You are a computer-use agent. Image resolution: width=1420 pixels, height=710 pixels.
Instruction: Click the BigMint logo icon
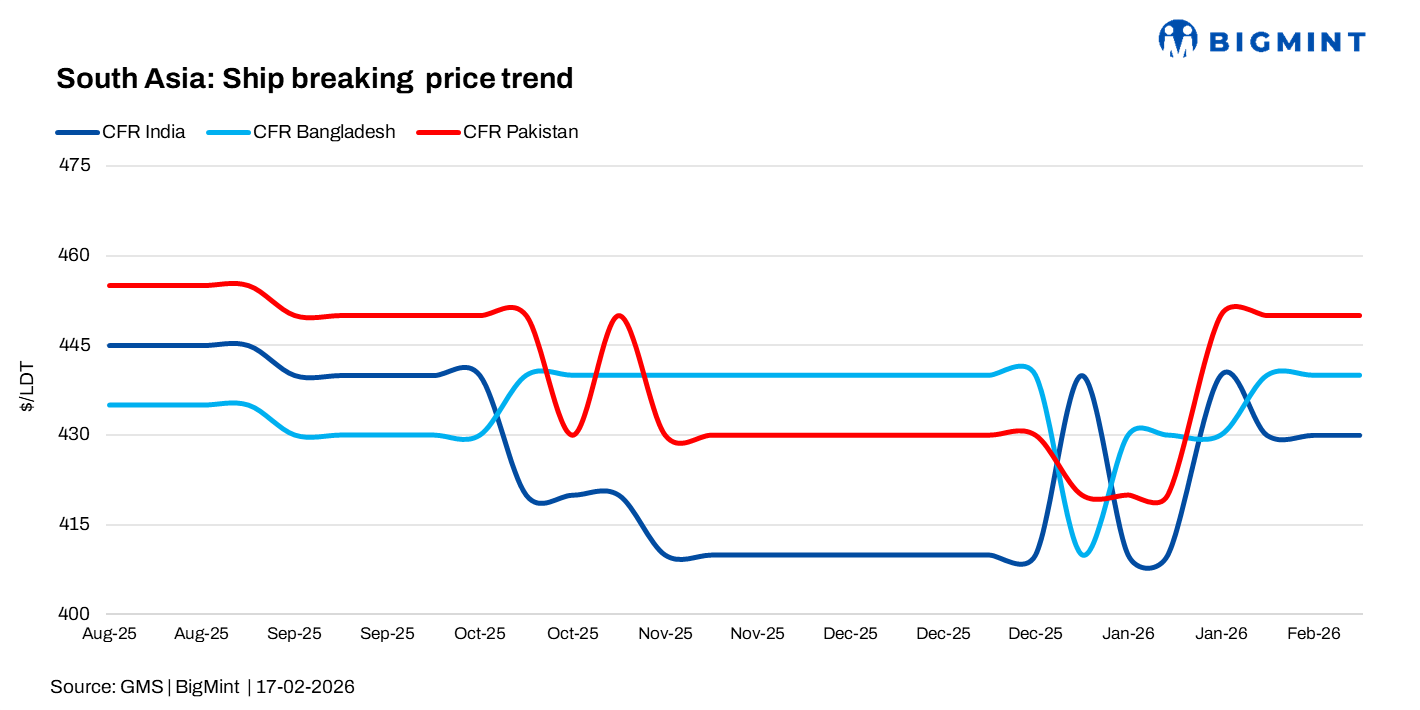tap(1178, 39)
